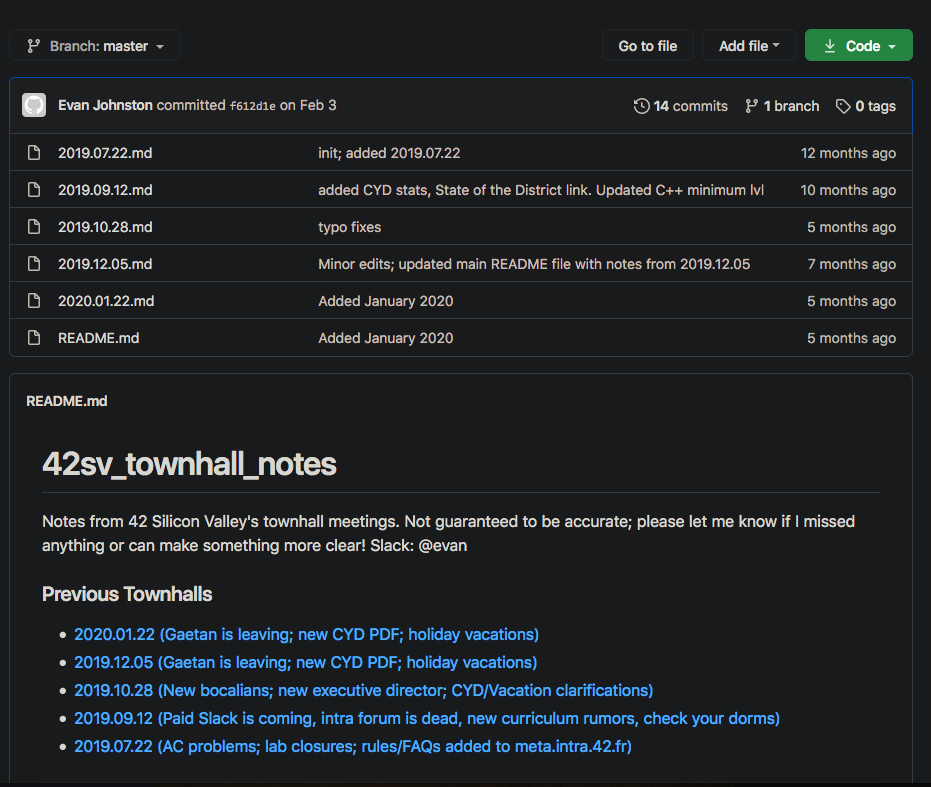
Task: View the 0 tags page
Action: tap(875, 106)
